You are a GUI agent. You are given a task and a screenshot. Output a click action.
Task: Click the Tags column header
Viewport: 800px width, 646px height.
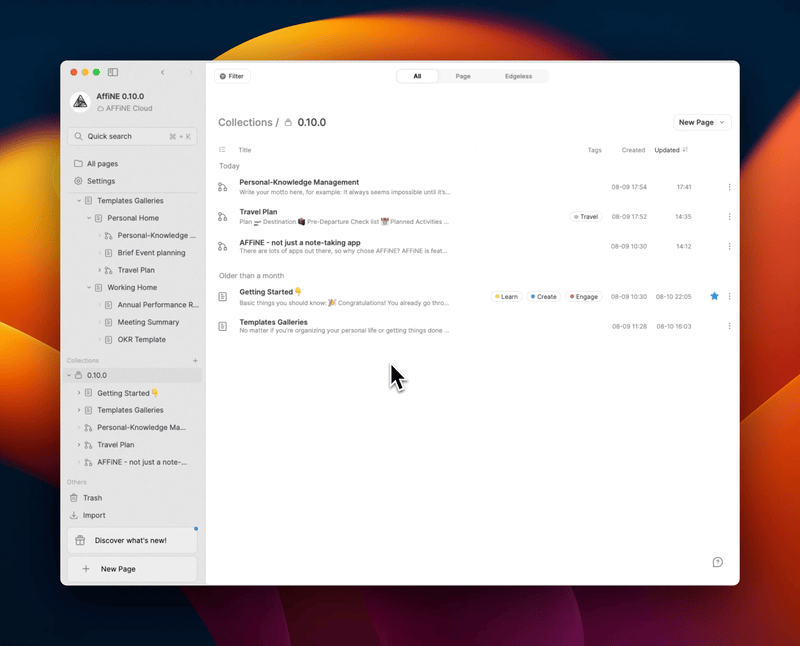594,150
